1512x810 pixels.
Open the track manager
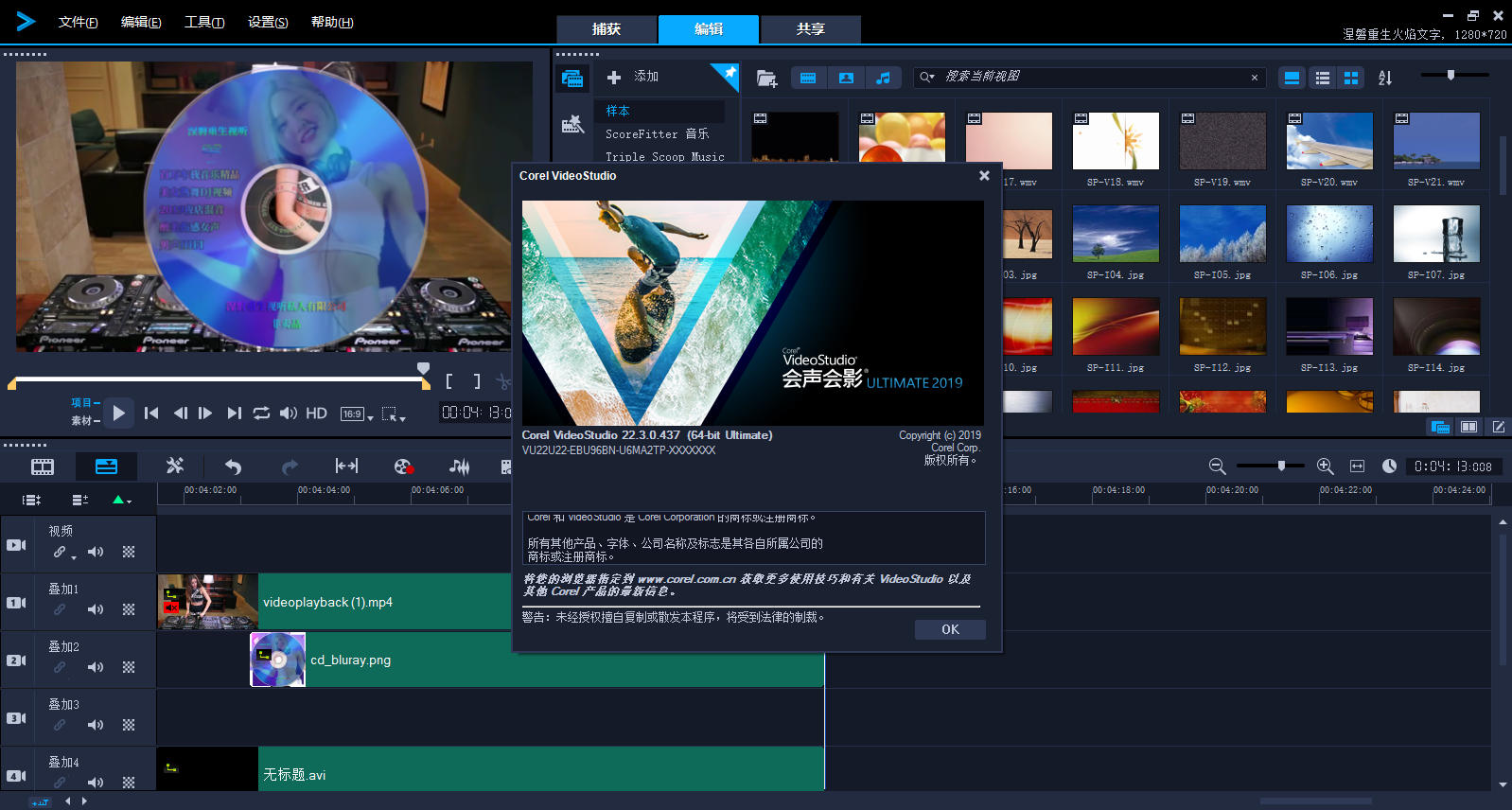click(x=79, y=500)
